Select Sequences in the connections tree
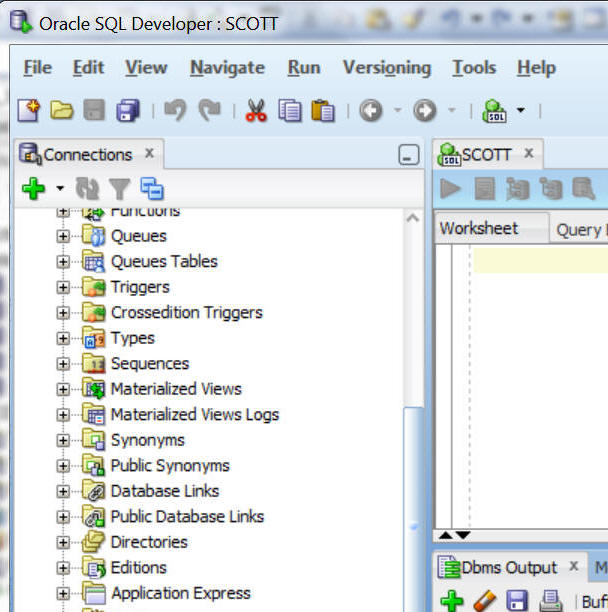 click(x=149, y=364)
